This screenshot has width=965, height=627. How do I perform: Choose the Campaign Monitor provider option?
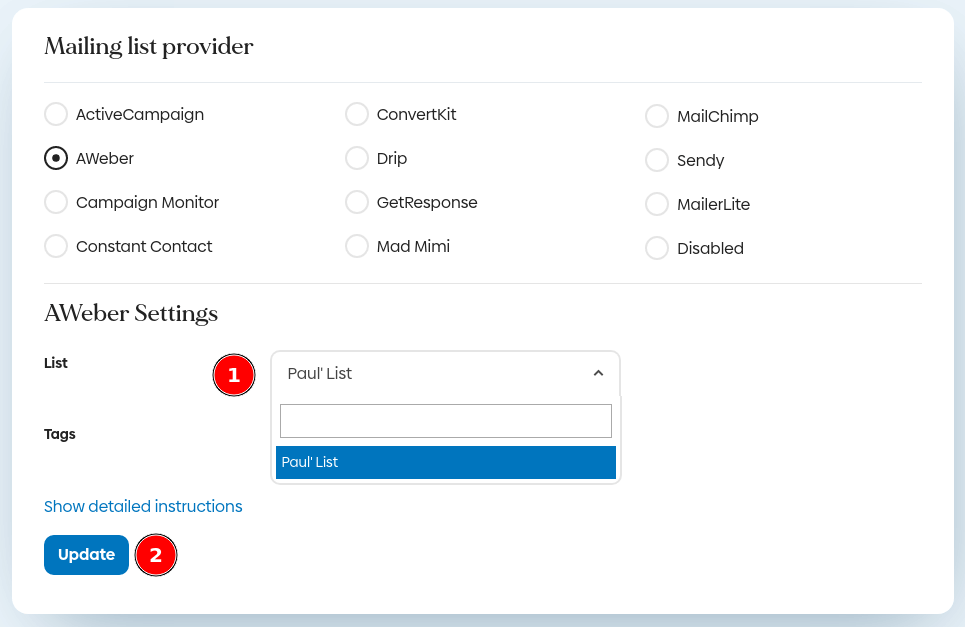tap(56, 202)
